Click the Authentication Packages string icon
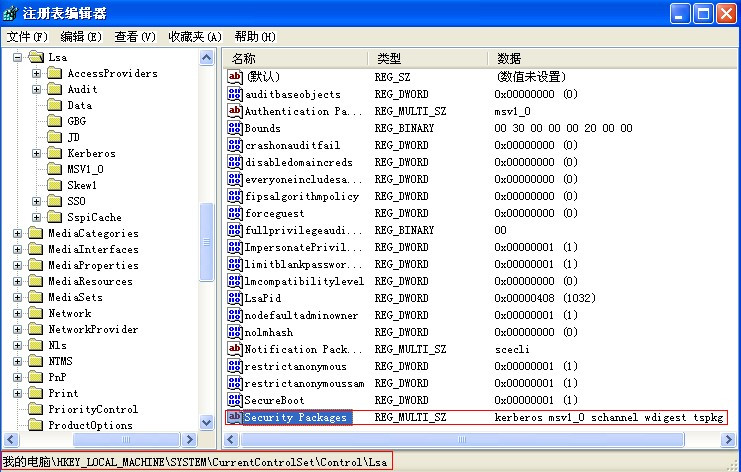 coord(235,111)
